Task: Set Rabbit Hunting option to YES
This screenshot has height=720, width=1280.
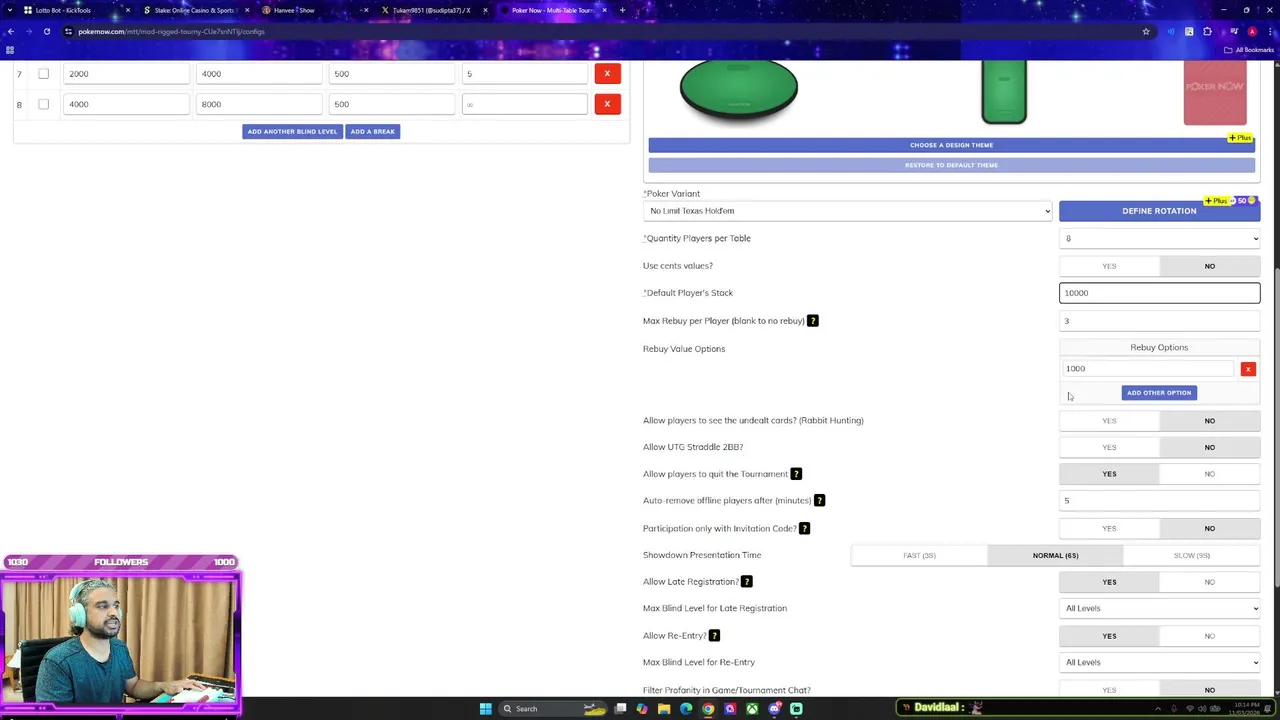Action: point(1109,421)
